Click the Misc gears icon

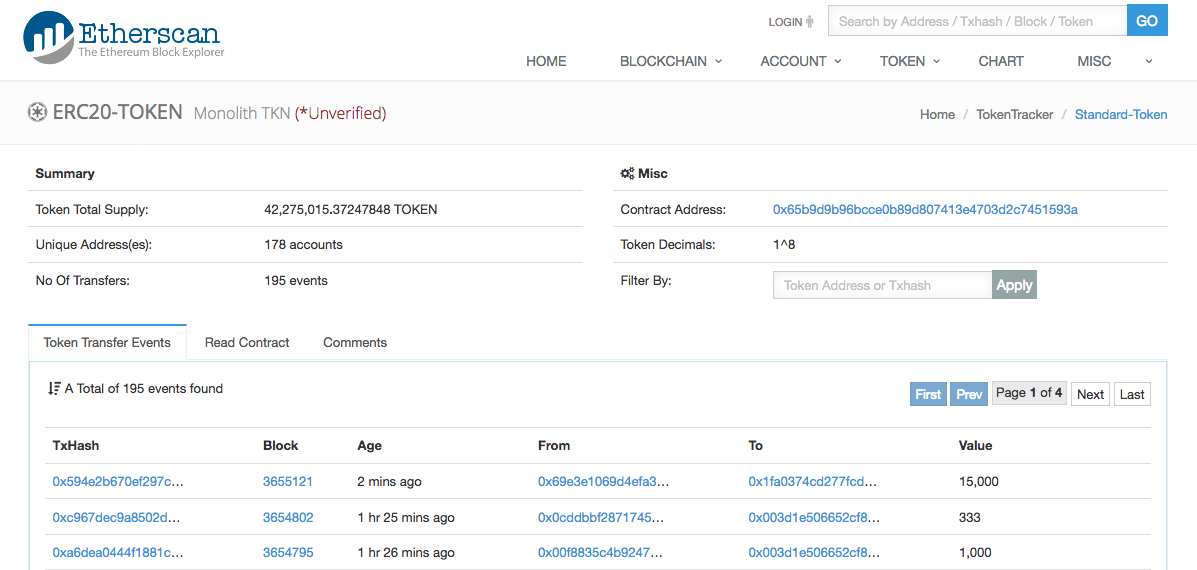(627, 173)
